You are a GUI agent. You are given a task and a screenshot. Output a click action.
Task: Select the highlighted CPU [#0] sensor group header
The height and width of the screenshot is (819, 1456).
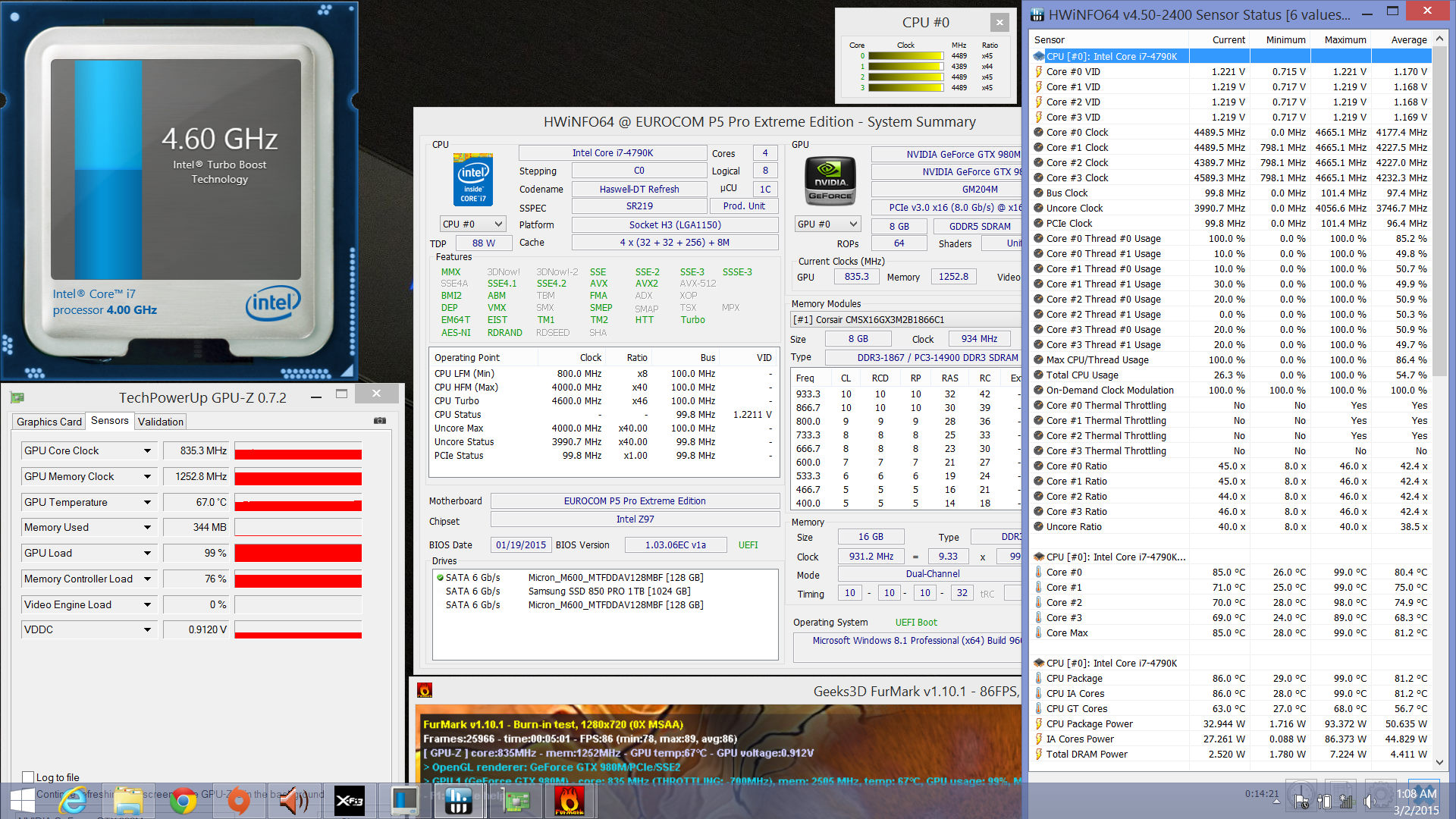[1232, 56]
